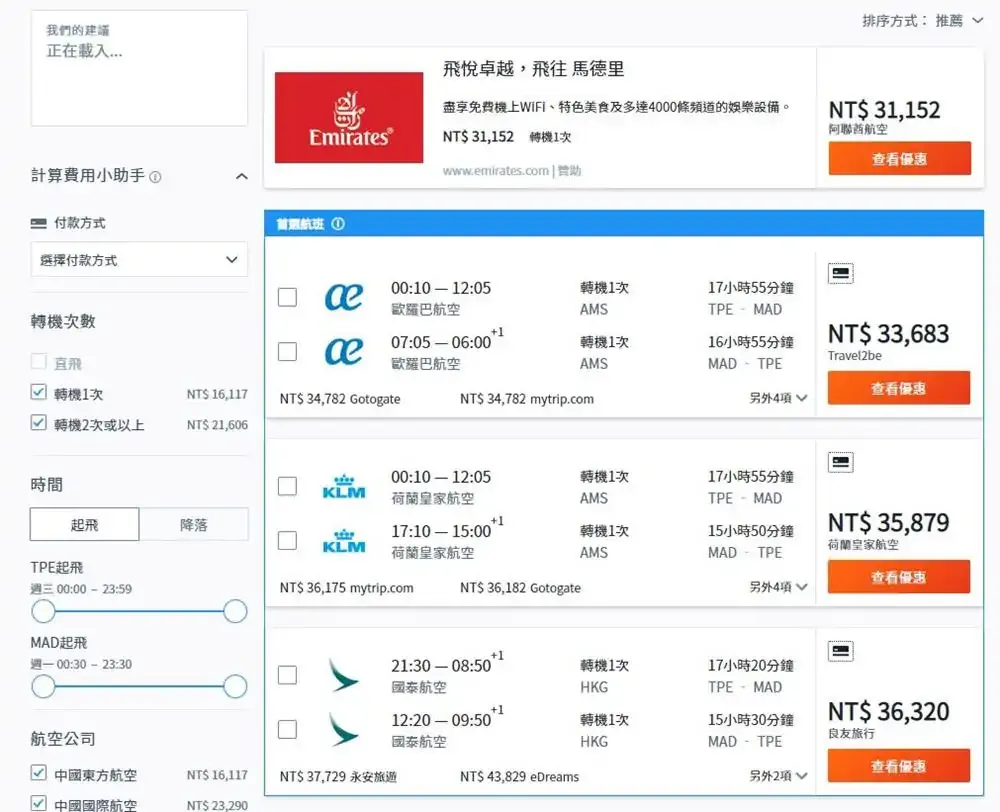Click 查看優惠 for the Travel2be NT$ 33,683 deal

[899, 388]
